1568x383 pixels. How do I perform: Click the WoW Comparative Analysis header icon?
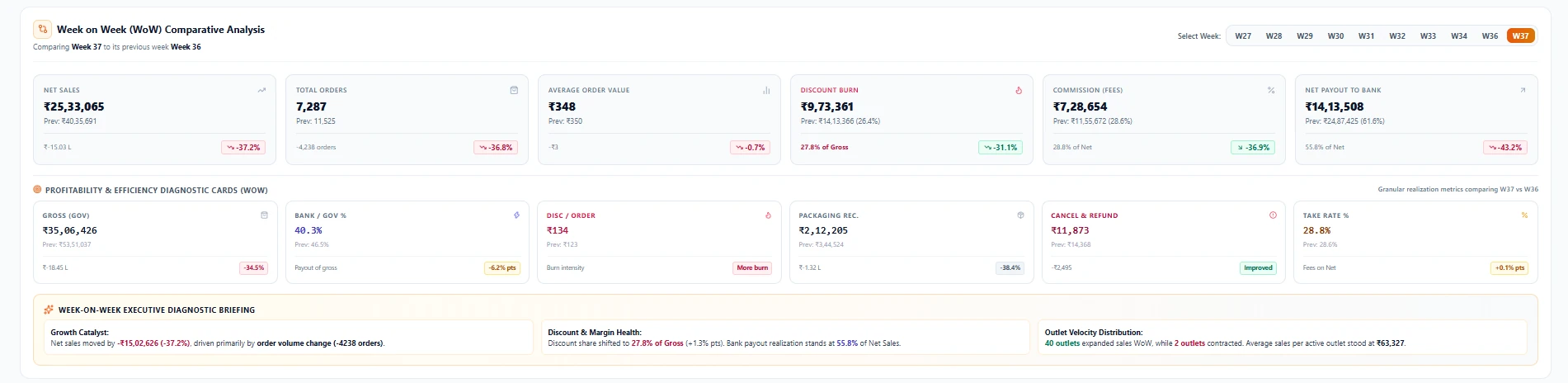click(42, 29)
